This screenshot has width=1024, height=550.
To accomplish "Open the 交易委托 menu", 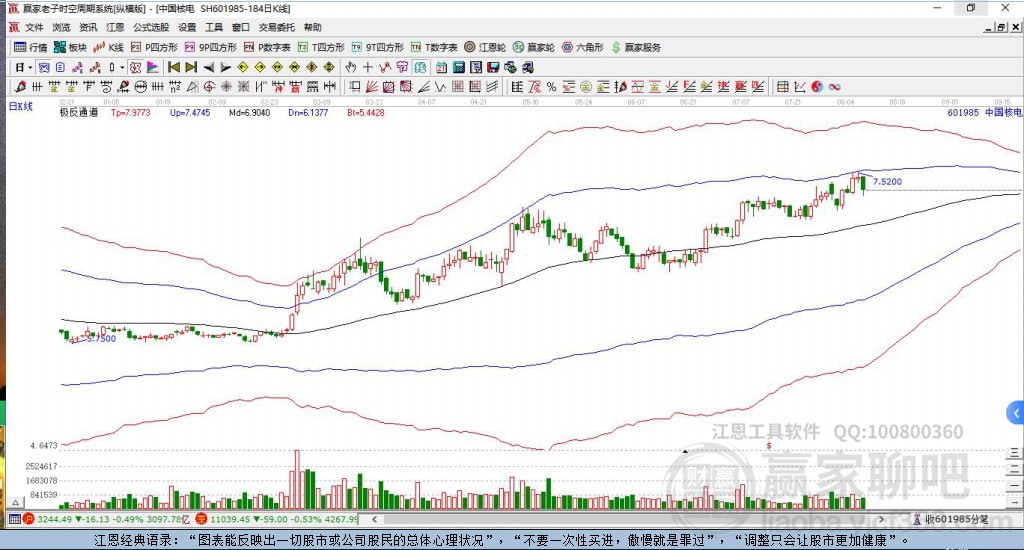I will coord(277,27).
